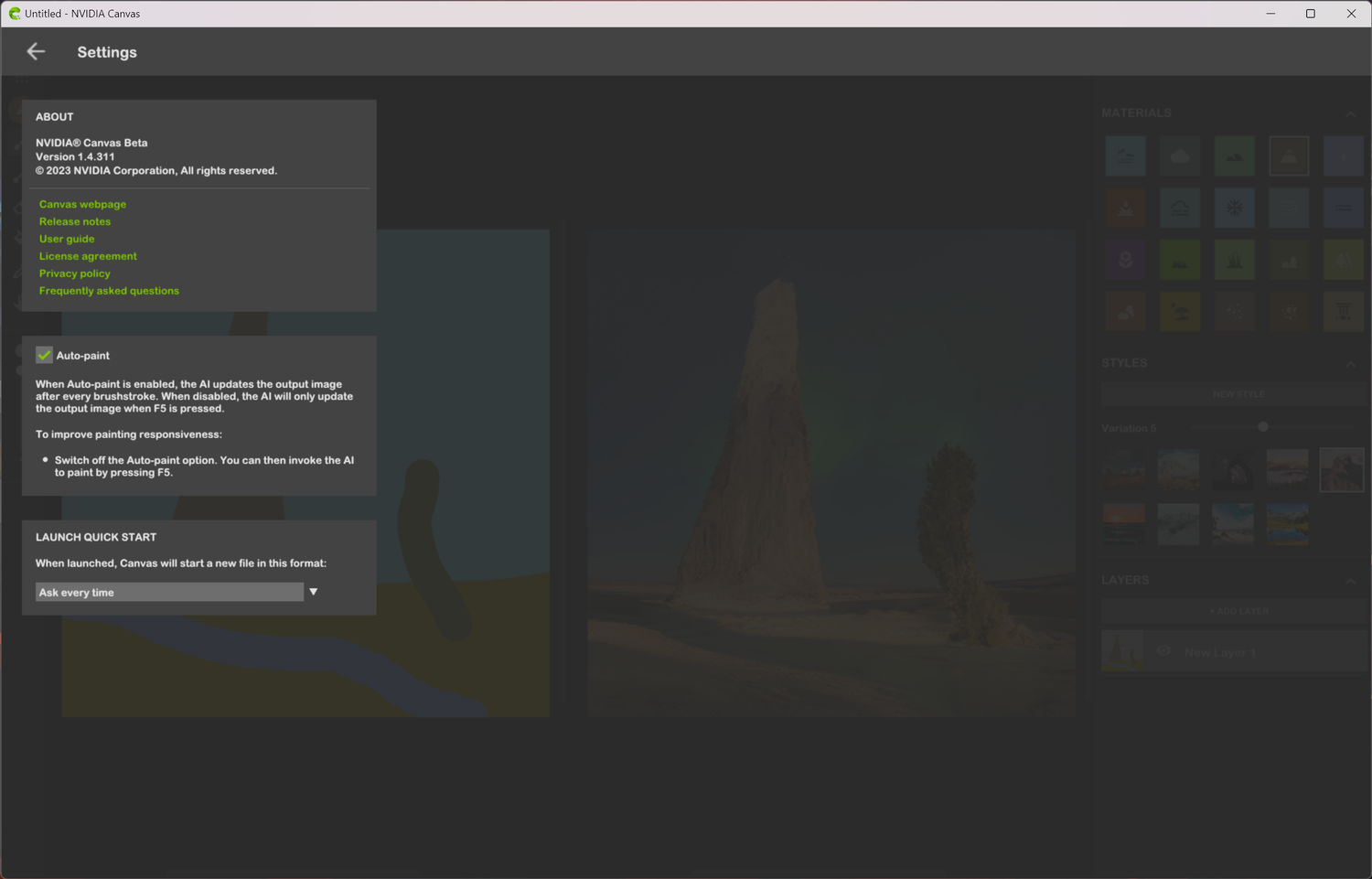
Task: Collapse the Materials panel
Action: pos(1350,113)
